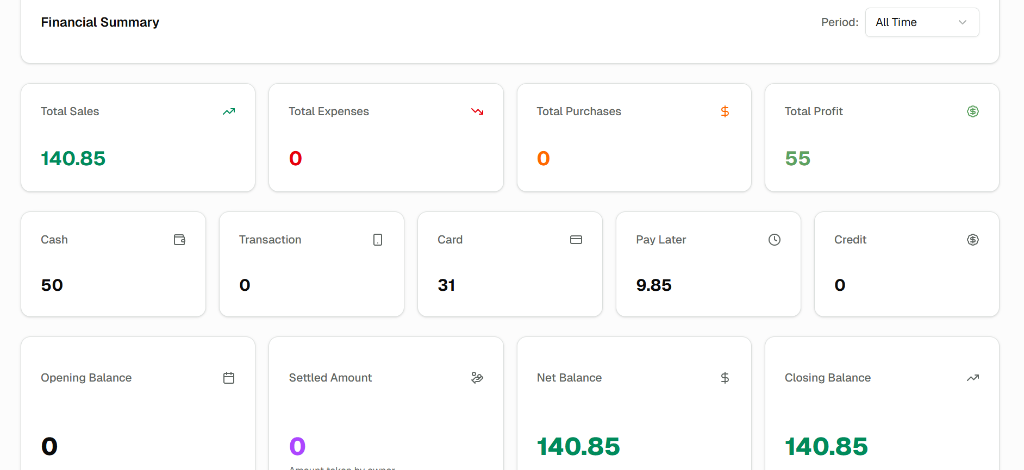
Task: Click the phone icon on Transaction card
Action: pos(377,240)
